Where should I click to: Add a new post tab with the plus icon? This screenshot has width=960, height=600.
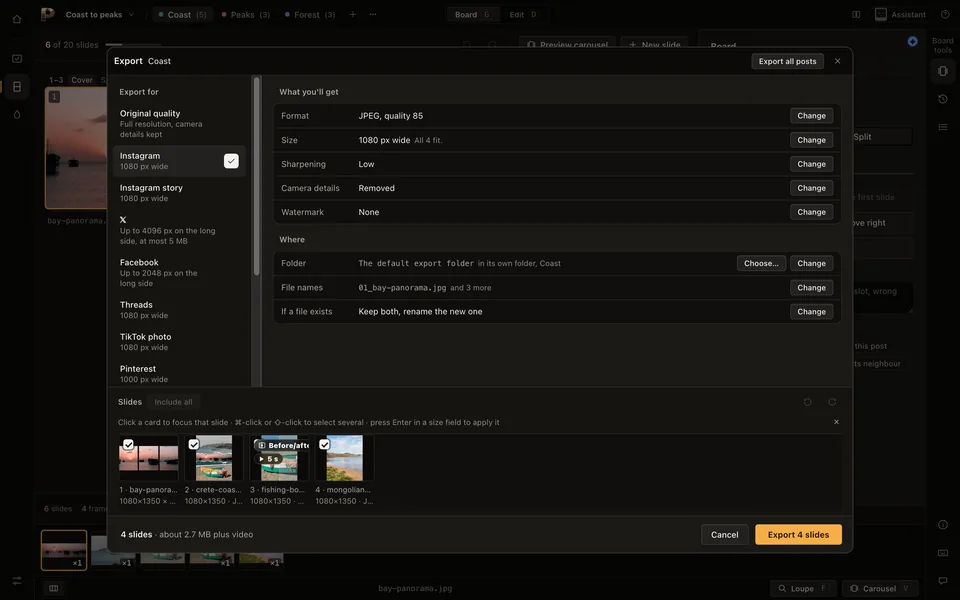point(353,15)
